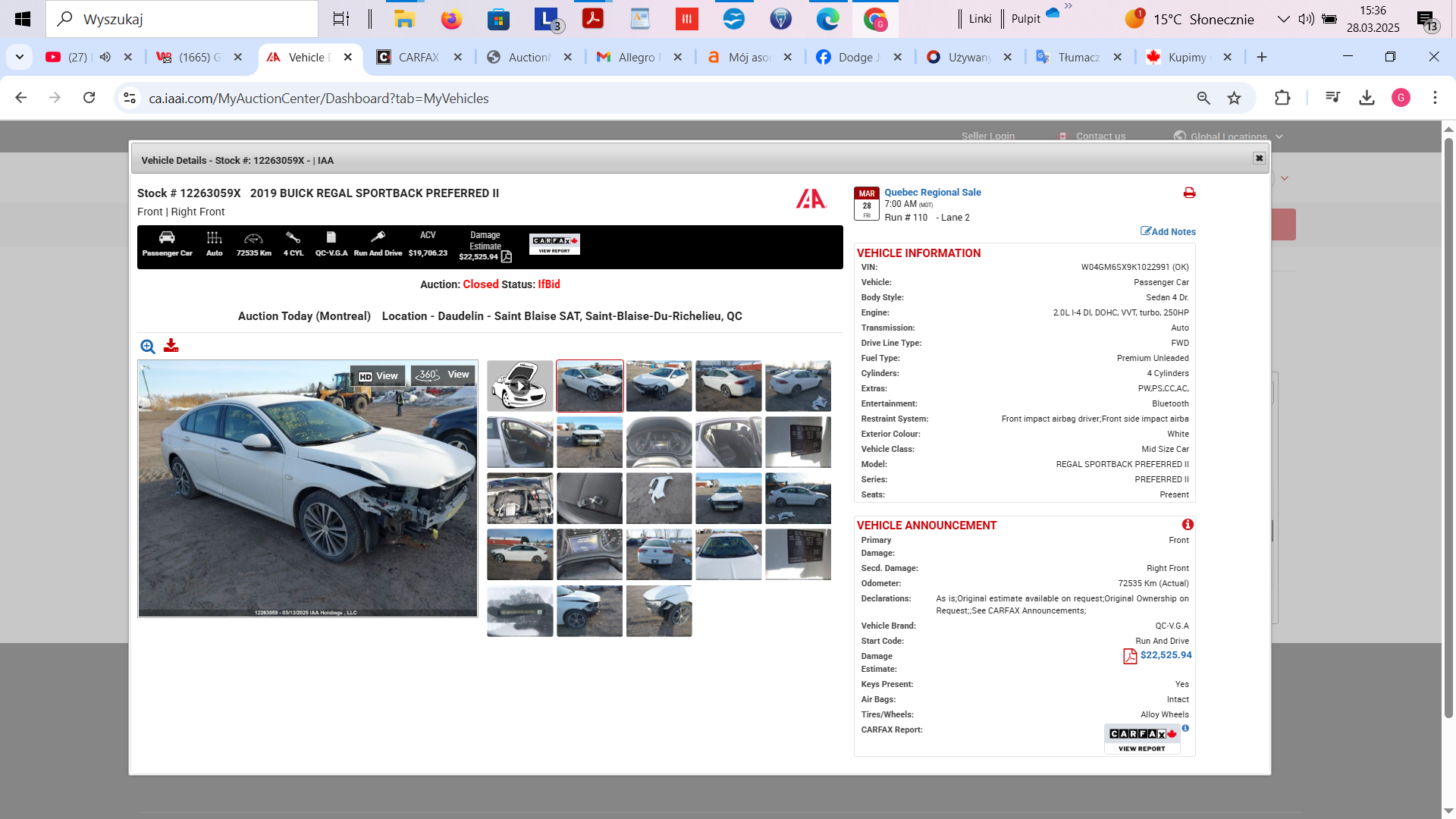Click Windows Start button
This screenshot has width=1456, height=819.
(x=23, y=19)
